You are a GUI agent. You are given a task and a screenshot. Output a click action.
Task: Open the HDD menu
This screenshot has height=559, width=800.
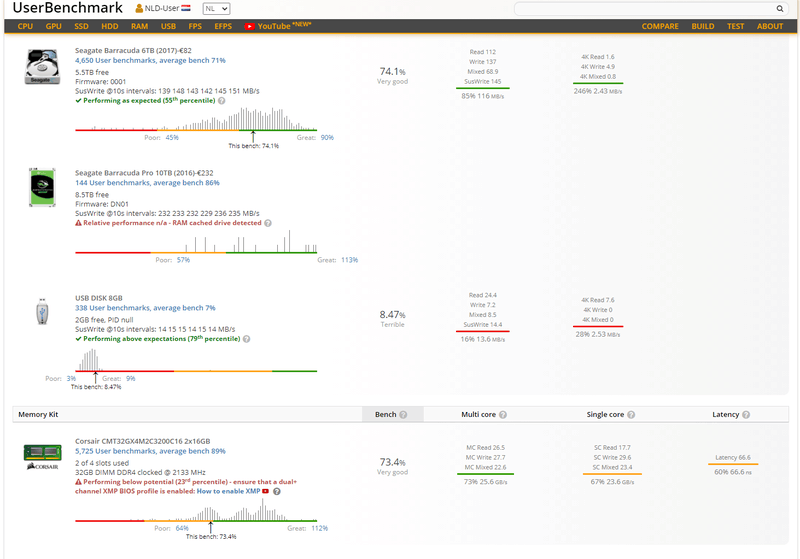(x=110, y=27)
